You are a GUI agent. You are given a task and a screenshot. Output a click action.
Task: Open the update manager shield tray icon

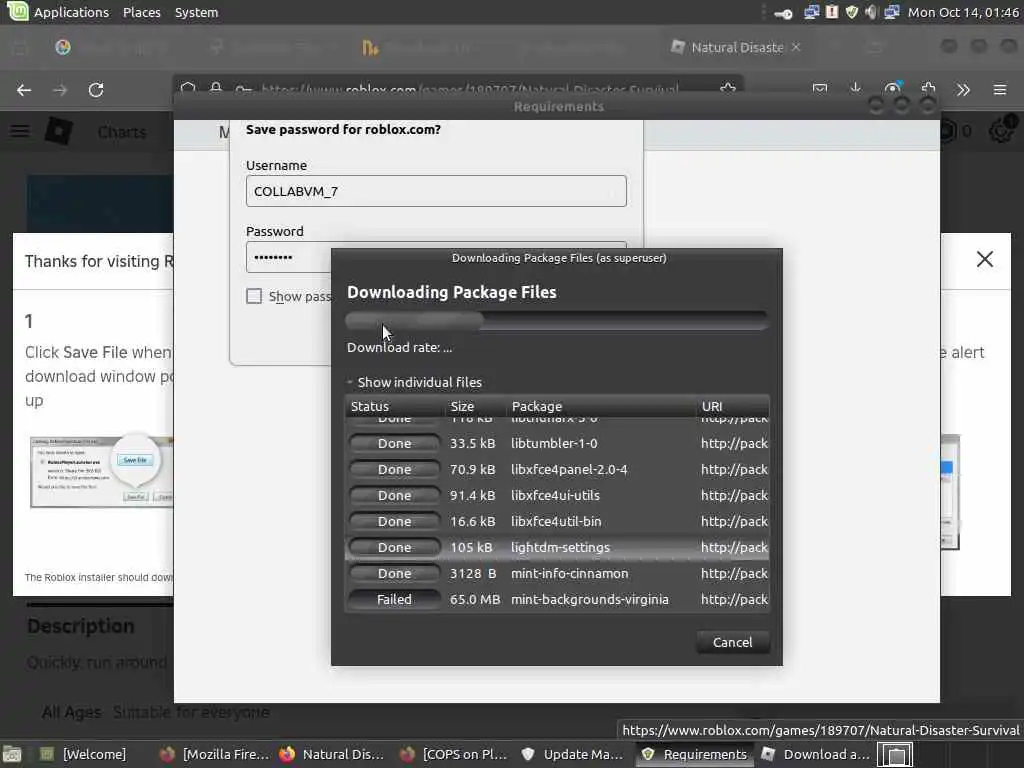coord(851,12)
